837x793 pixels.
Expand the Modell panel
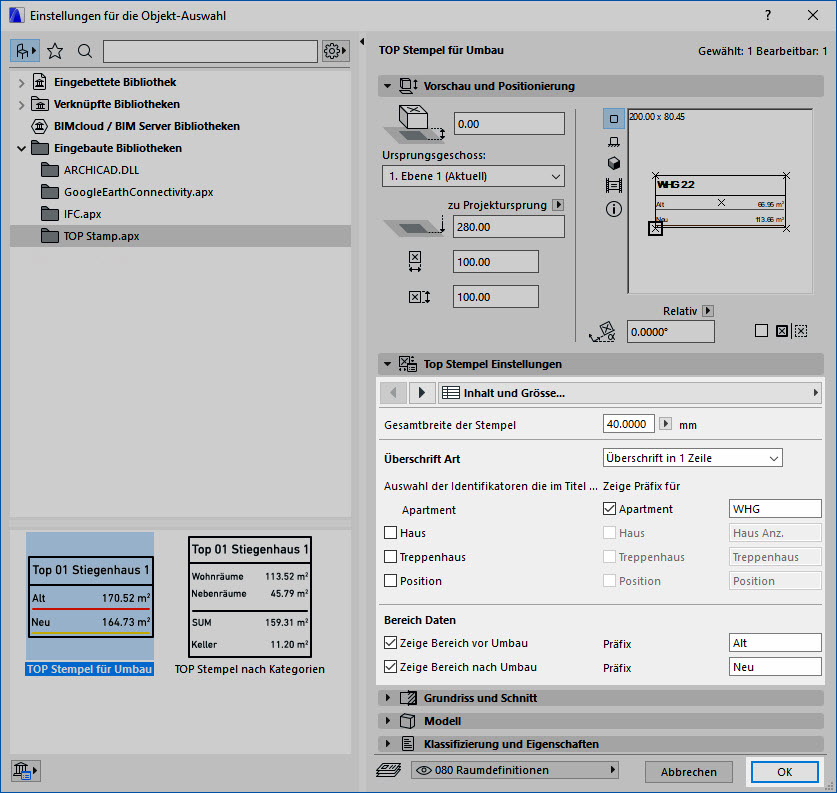388,720
